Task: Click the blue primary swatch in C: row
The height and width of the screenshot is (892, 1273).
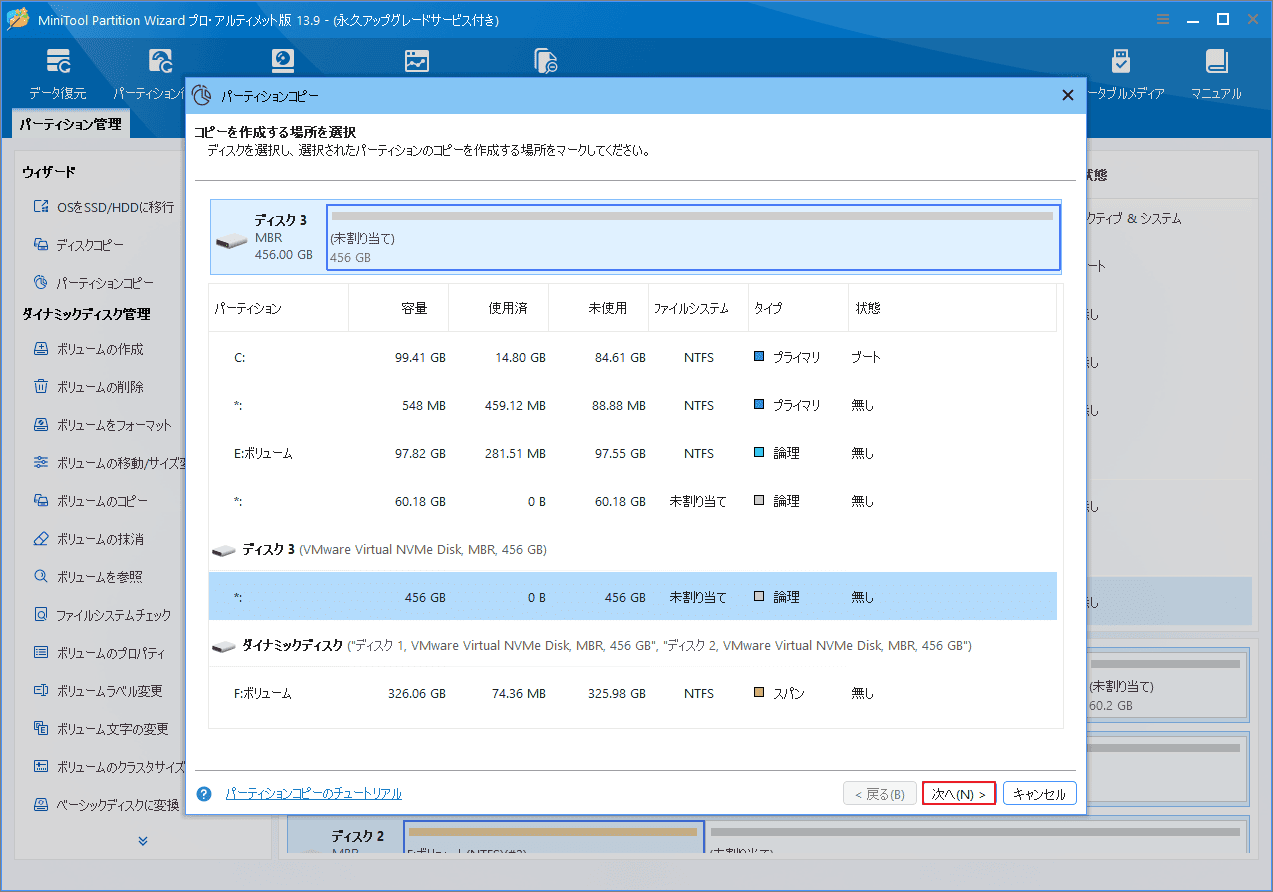Action: tap(759, 357)
